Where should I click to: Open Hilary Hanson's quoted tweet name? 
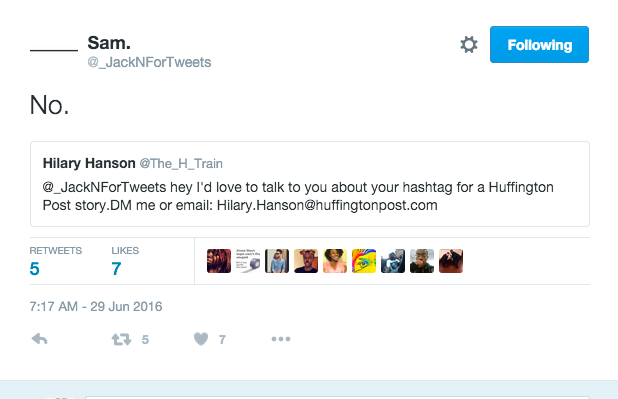(x=89, y=163)
